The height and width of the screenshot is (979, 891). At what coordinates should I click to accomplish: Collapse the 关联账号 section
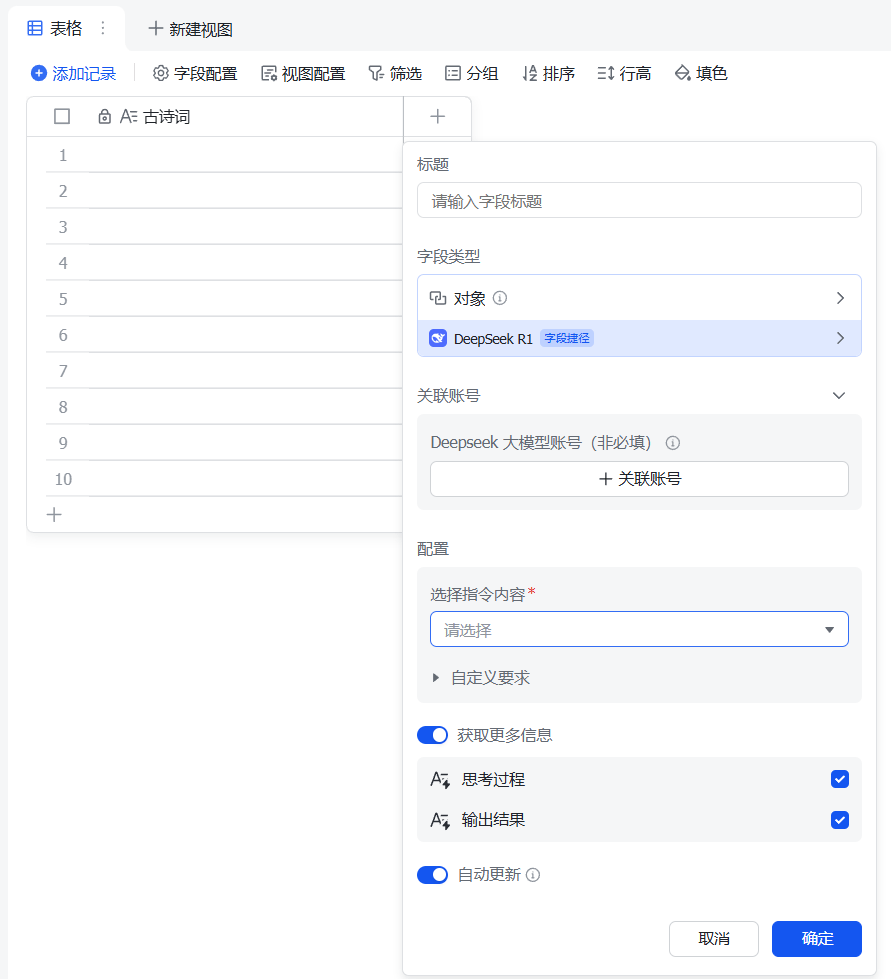tap(839, 396)
